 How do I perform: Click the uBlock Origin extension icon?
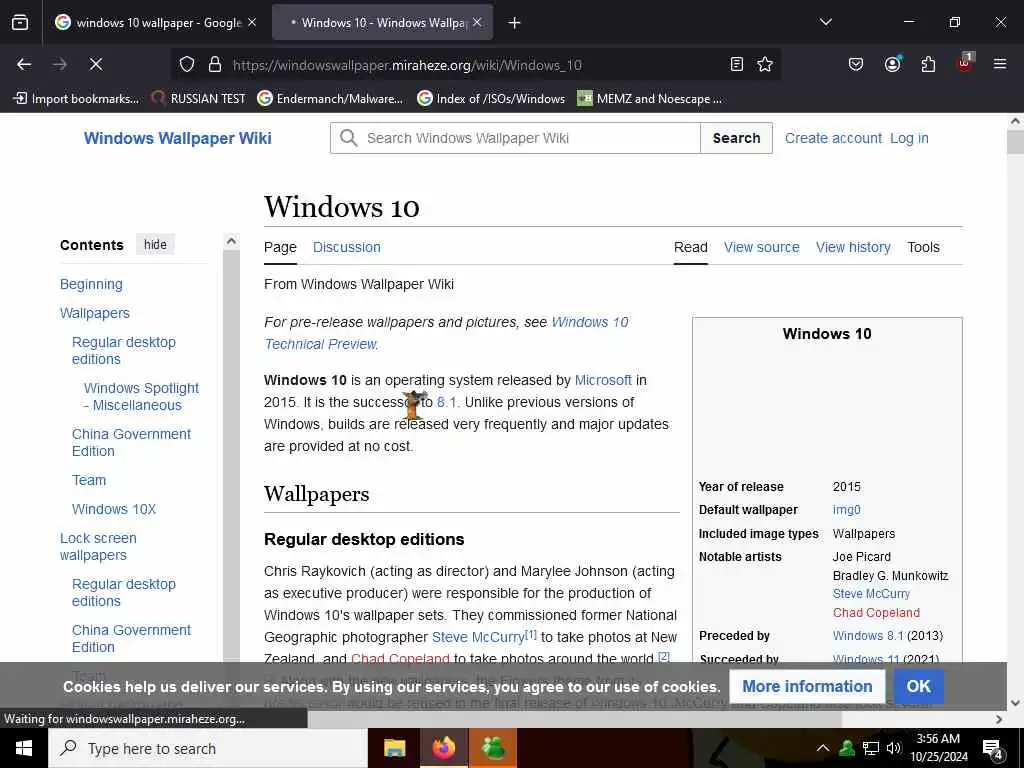coord(965,63)
